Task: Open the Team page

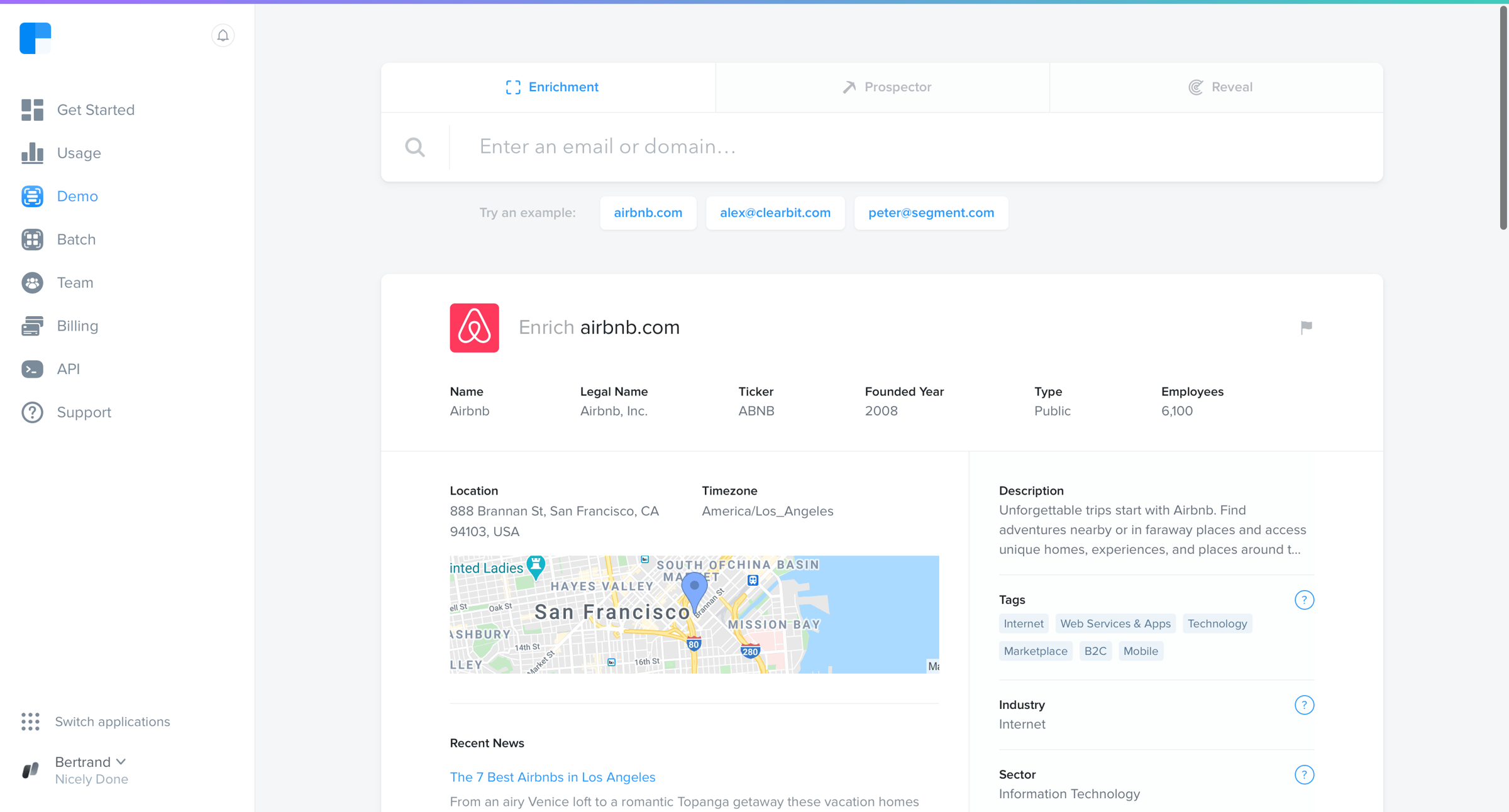Action: click(x=75, y=283)
